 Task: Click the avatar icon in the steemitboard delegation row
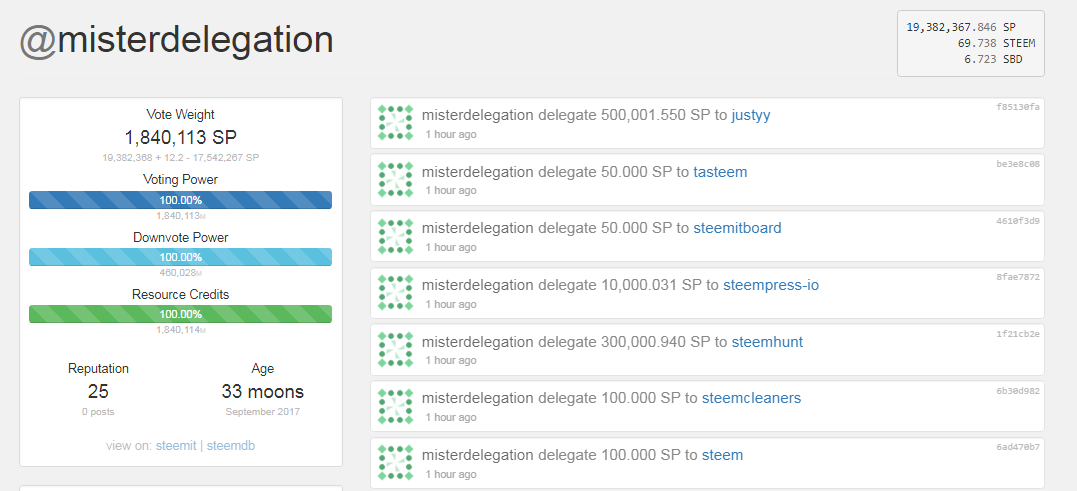click(396, 236)
